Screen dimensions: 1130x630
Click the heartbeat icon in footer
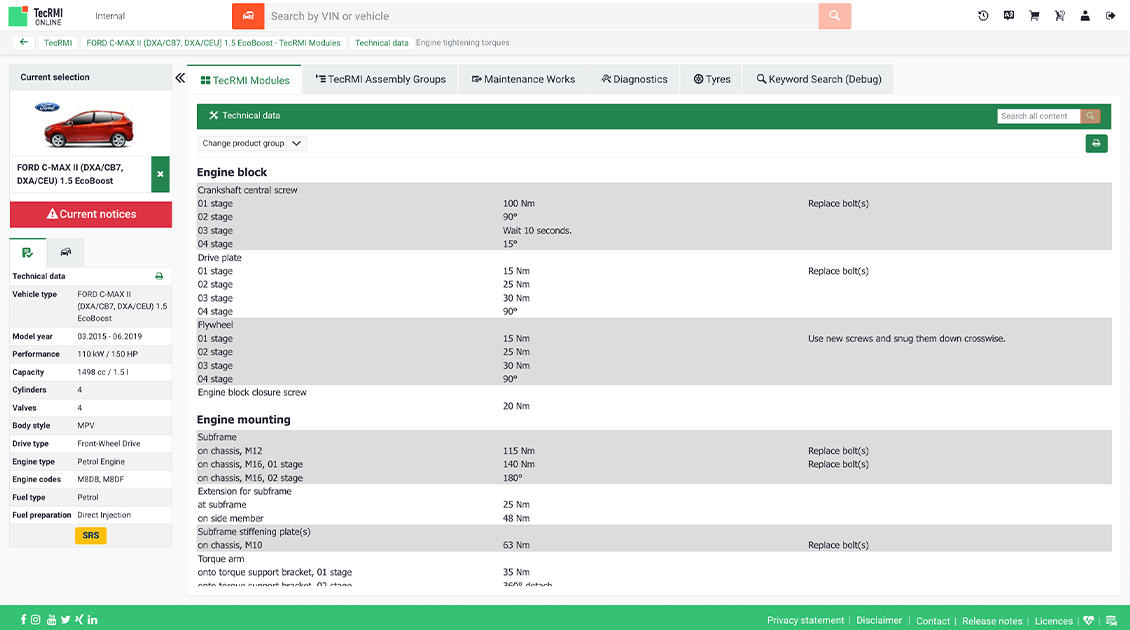point(1088,621)
